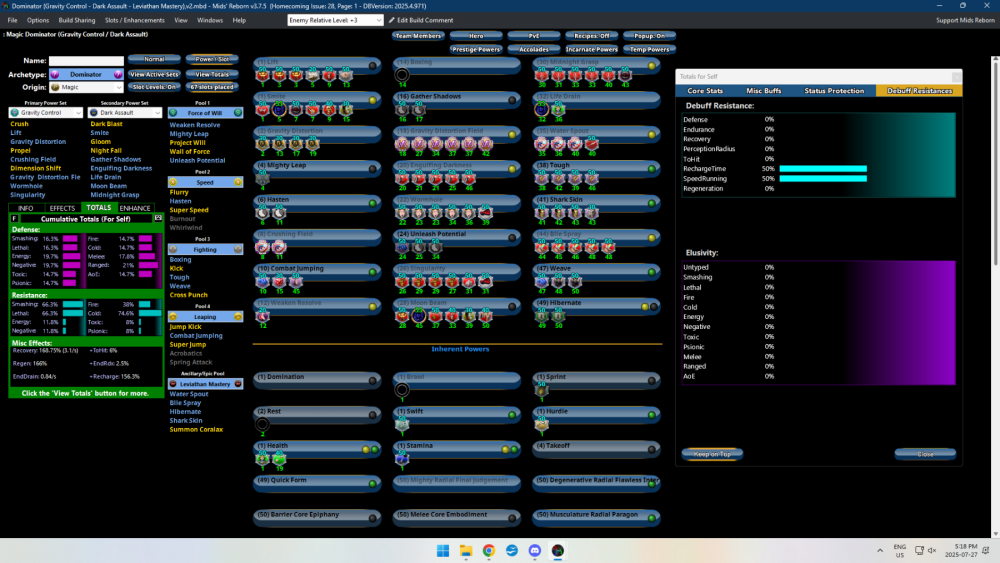Click the Support Mids Reborn link
Viewport: 1000px width, 563px height.
pos(965,20)
